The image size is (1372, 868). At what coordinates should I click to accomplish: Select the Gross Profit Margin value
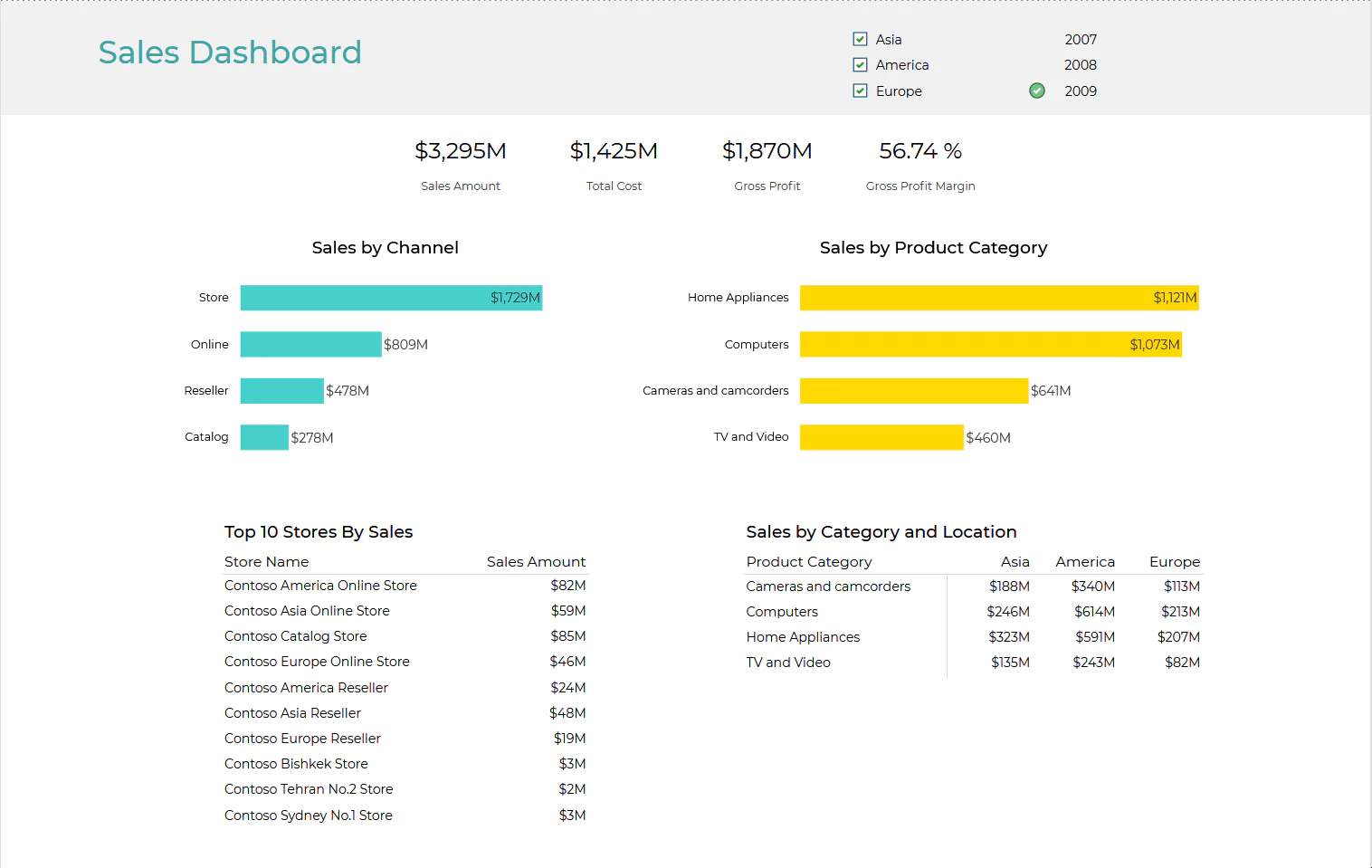point(919,151)
